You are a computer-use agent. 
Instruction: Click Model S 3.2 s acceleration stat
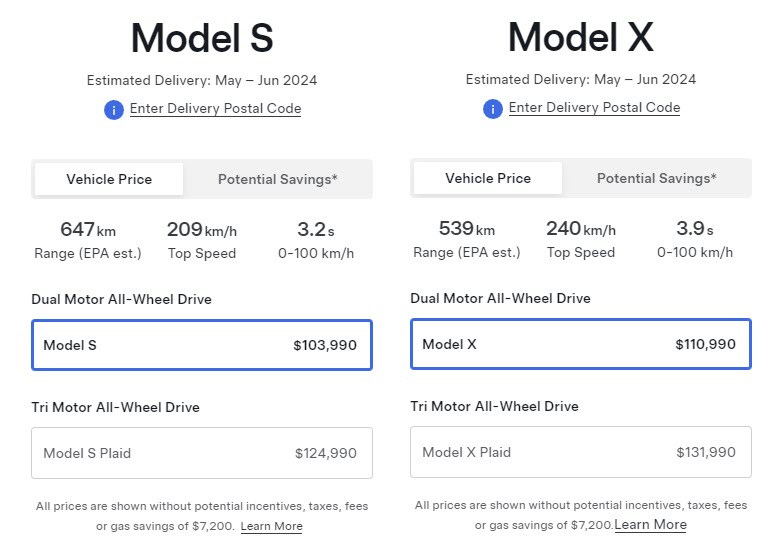[316, 230]
